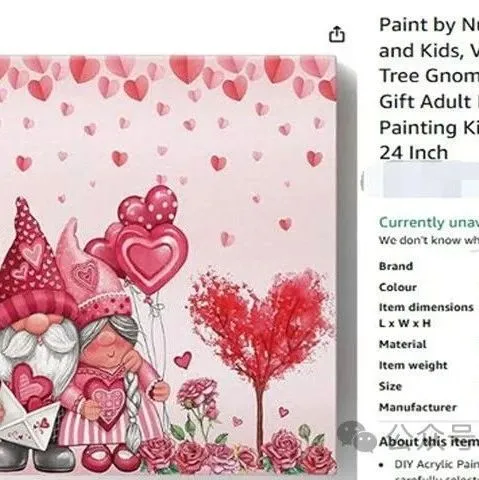479x480 pixels.
Task: Click the DIY Acrylic Paint bullet text
Action: (436, 464)
